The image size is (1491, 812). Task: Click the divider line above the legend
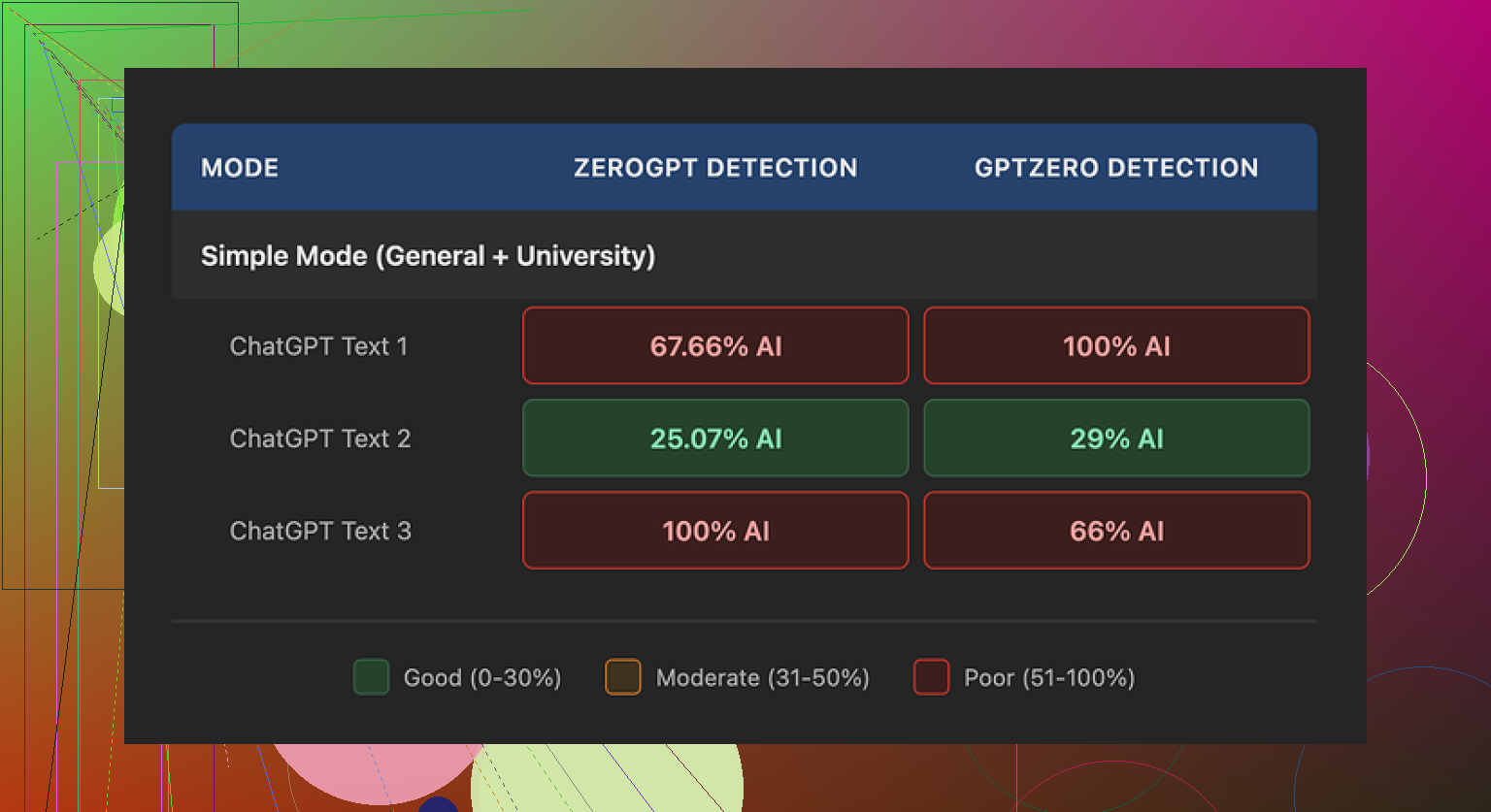[744, 620]
